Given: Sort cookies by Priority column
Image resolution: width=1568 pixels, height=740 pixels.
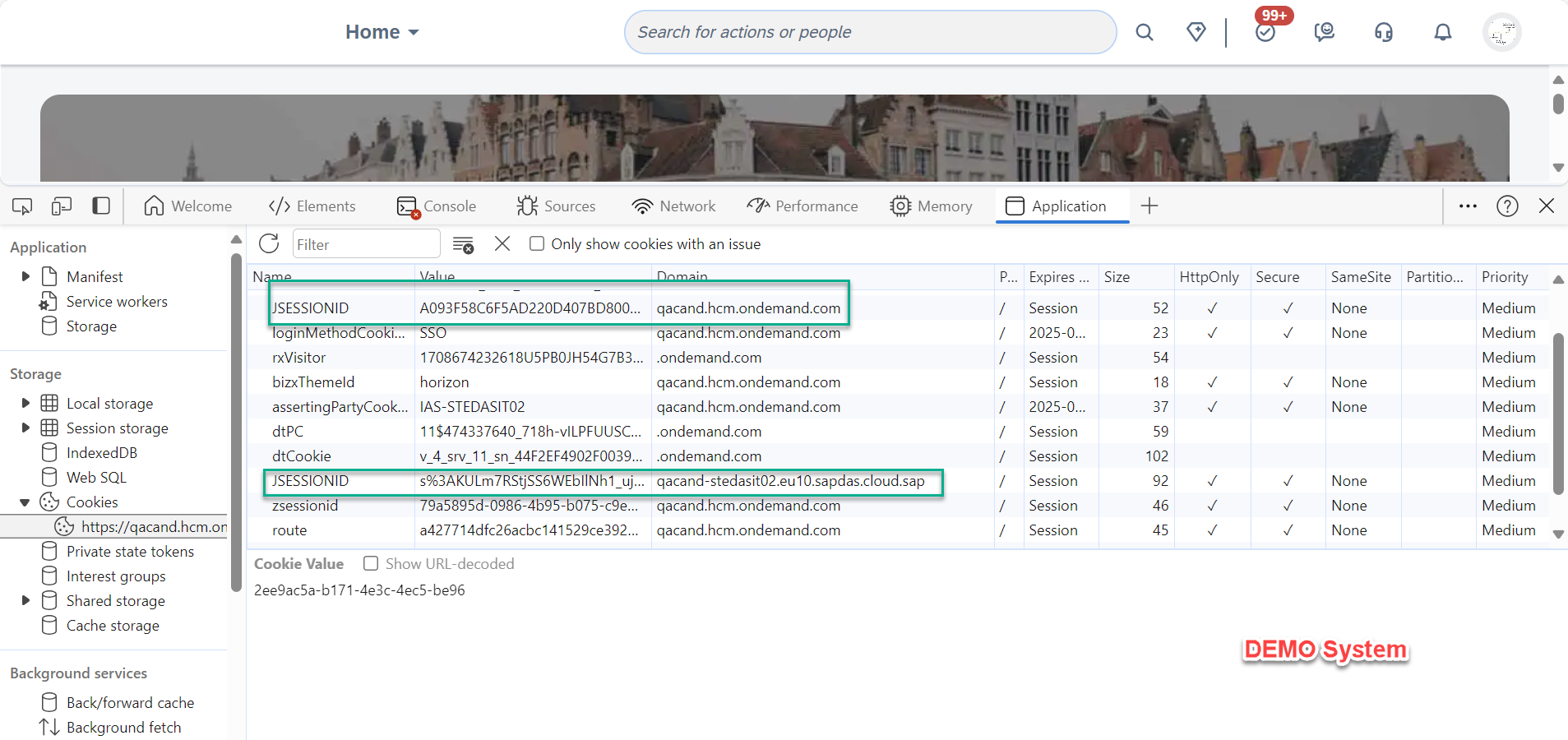Looking at the screenshot, I should coord(1513,276).
